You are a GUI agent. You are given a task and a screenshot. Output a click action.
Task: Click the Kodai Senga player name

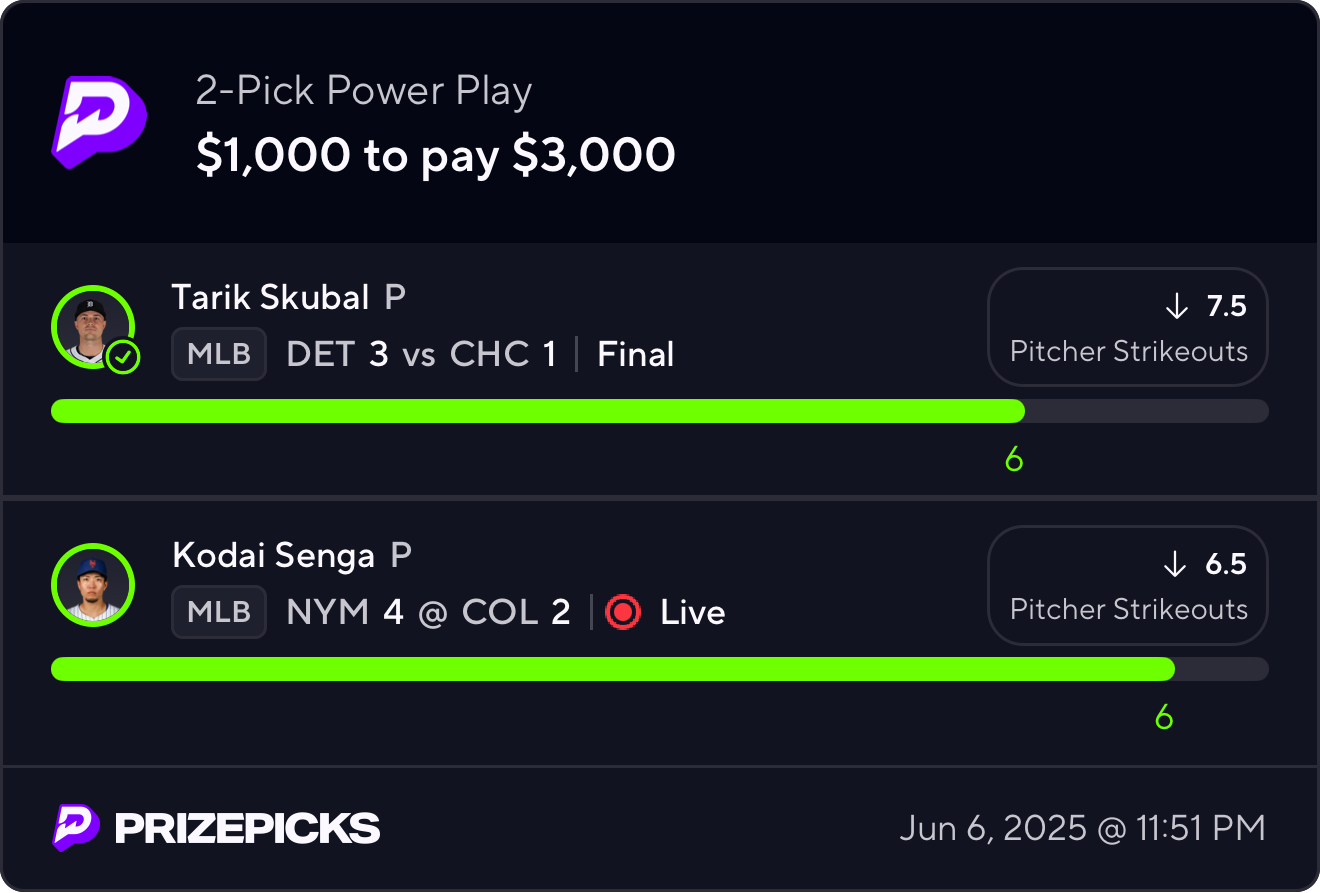point(273,555)
